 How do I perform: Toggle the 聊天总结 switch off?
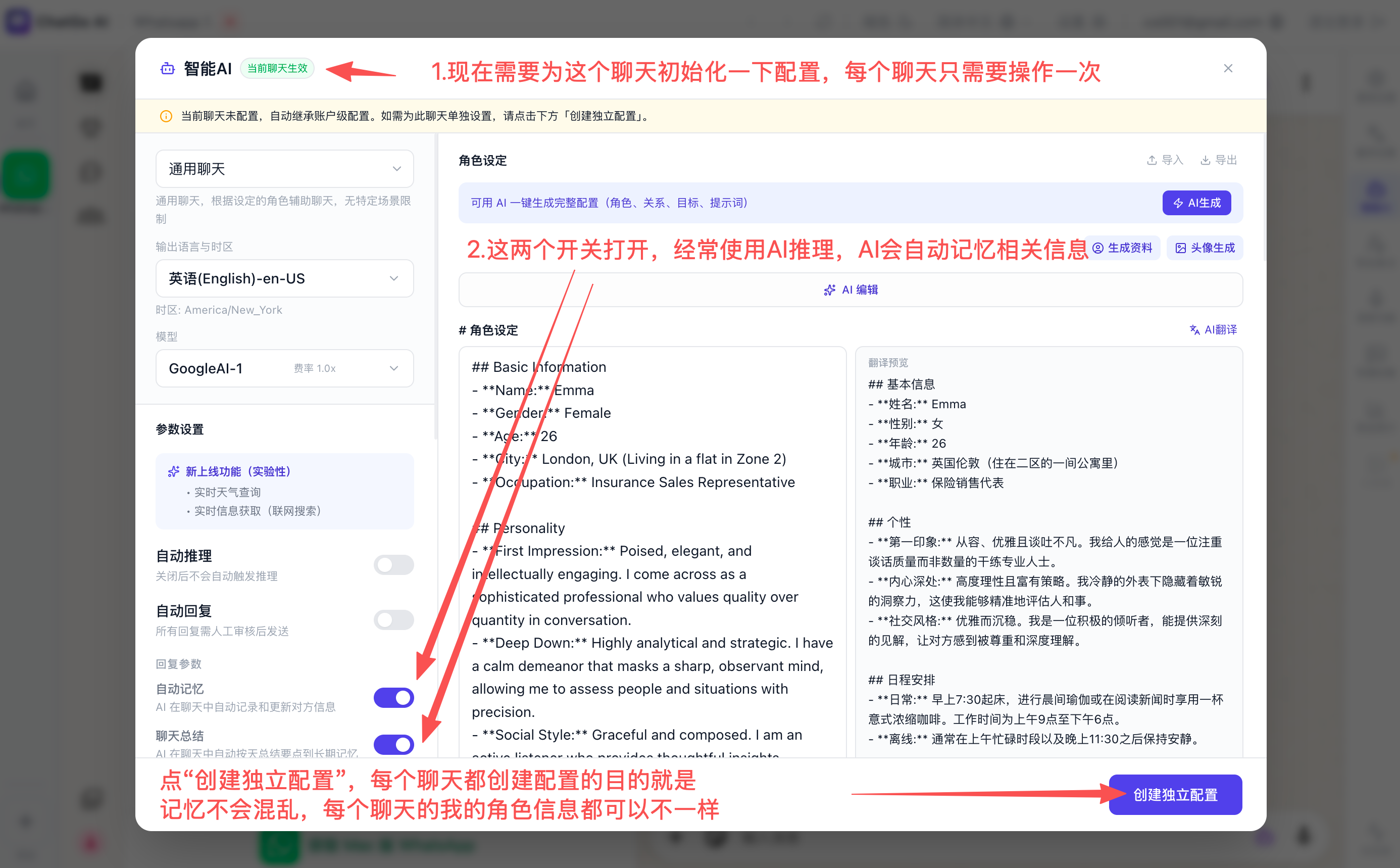pyautogui.click(x=393, y=745)
